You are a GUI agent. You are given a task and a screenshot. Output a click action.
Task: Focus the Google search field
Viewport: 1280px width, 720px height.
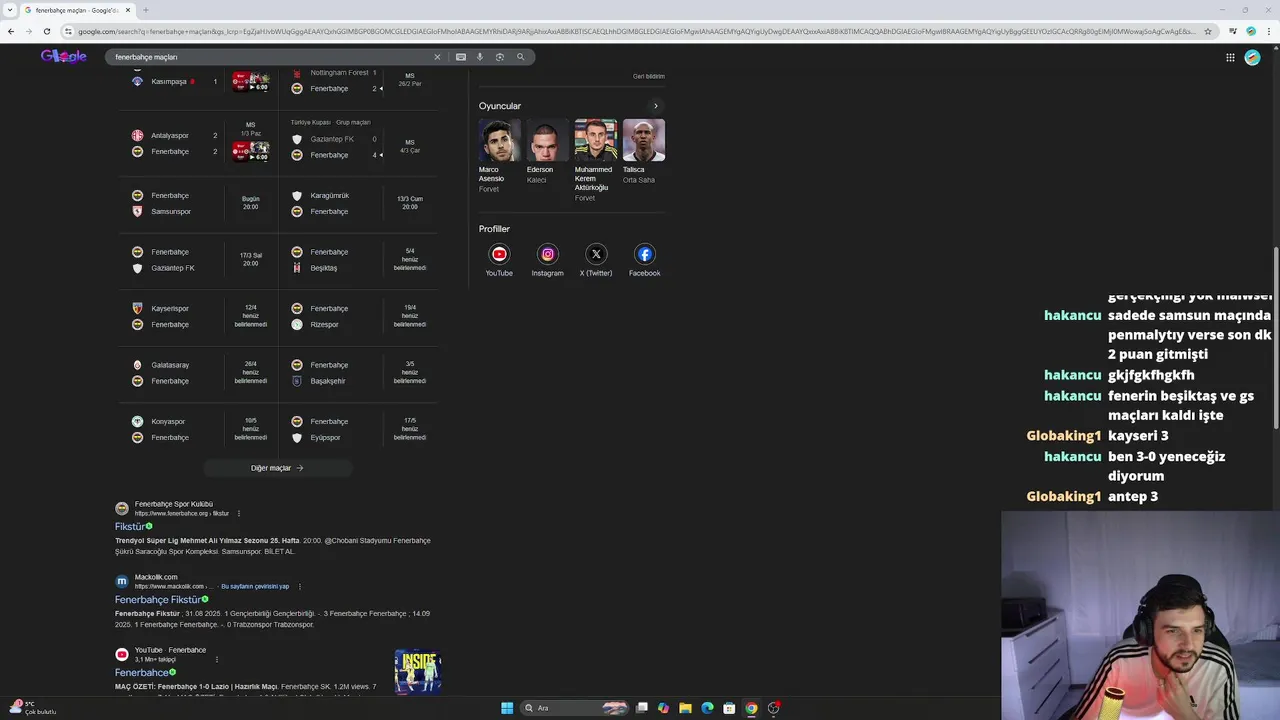[x=270, y=57]
